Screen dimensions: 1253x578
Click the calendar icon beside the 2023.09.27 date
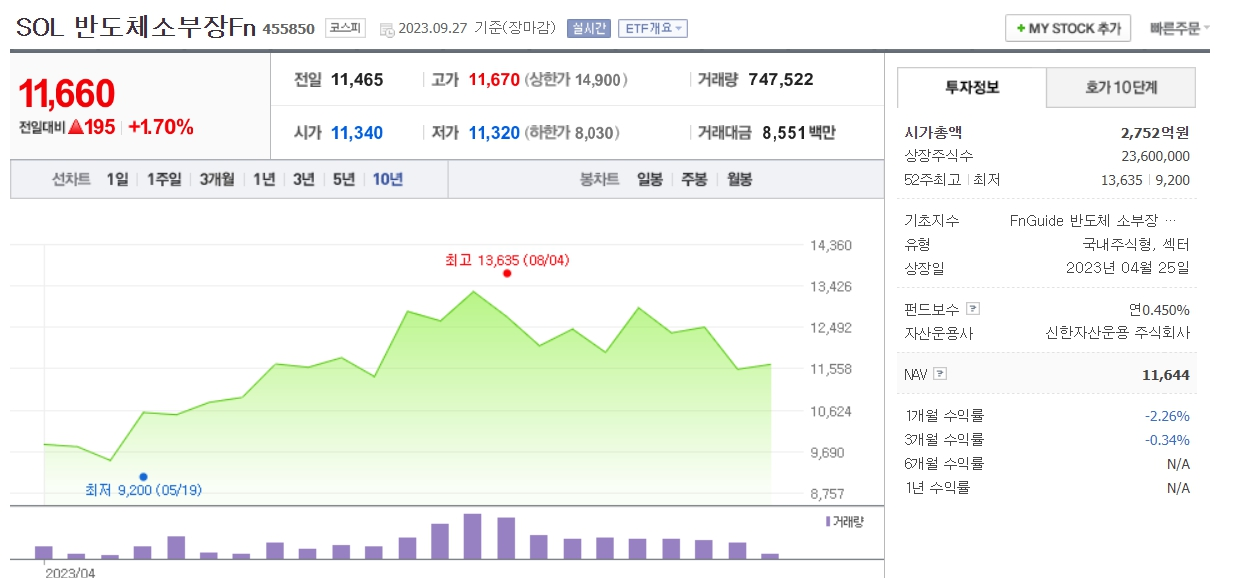(x=387, y=29)
